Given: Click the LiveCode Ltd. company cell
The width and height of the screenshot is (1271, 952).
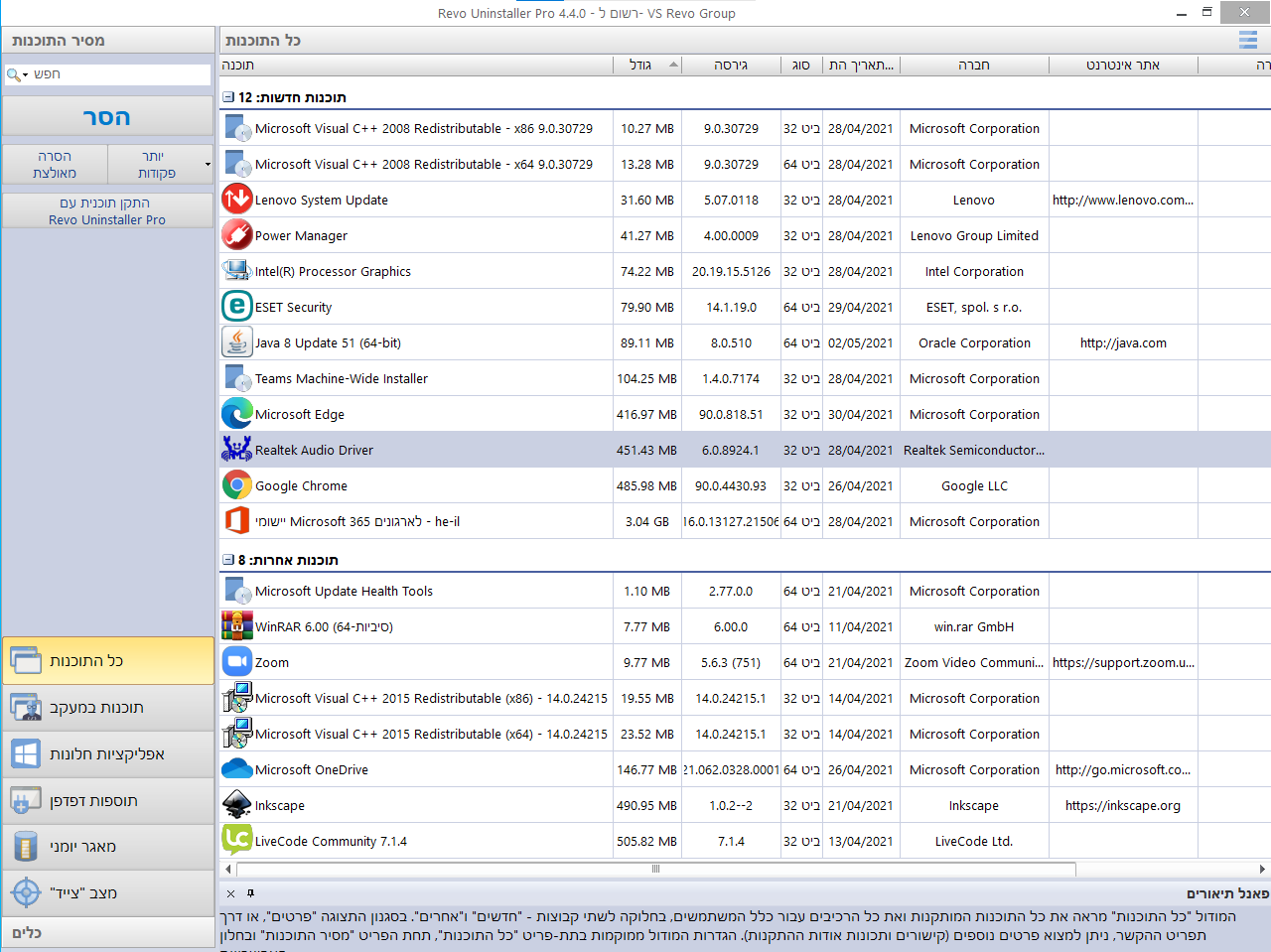Looking at the screenshot, I should 974,841.
